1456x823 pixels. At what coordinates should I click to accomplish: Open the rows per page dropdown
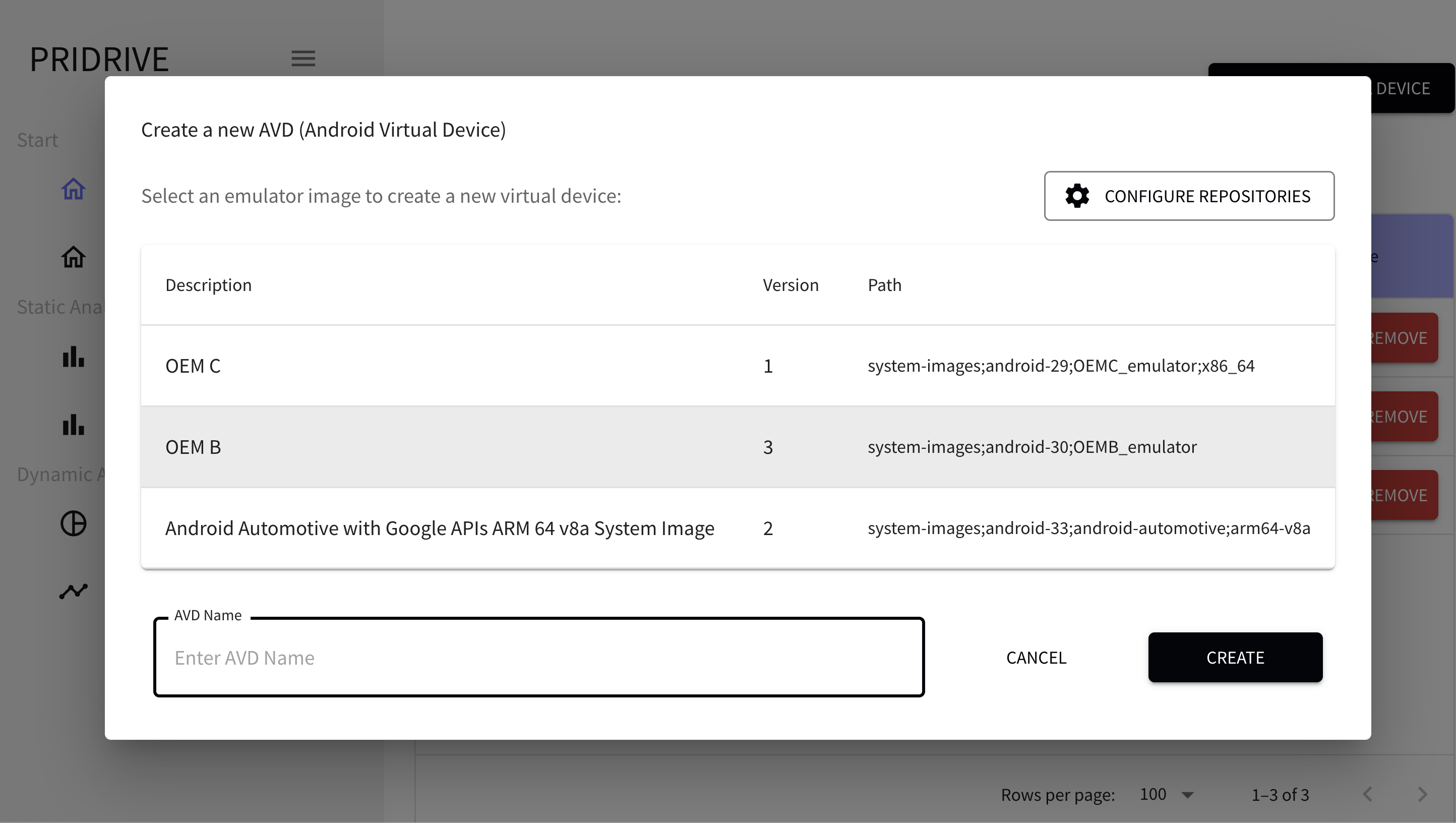1167,795
